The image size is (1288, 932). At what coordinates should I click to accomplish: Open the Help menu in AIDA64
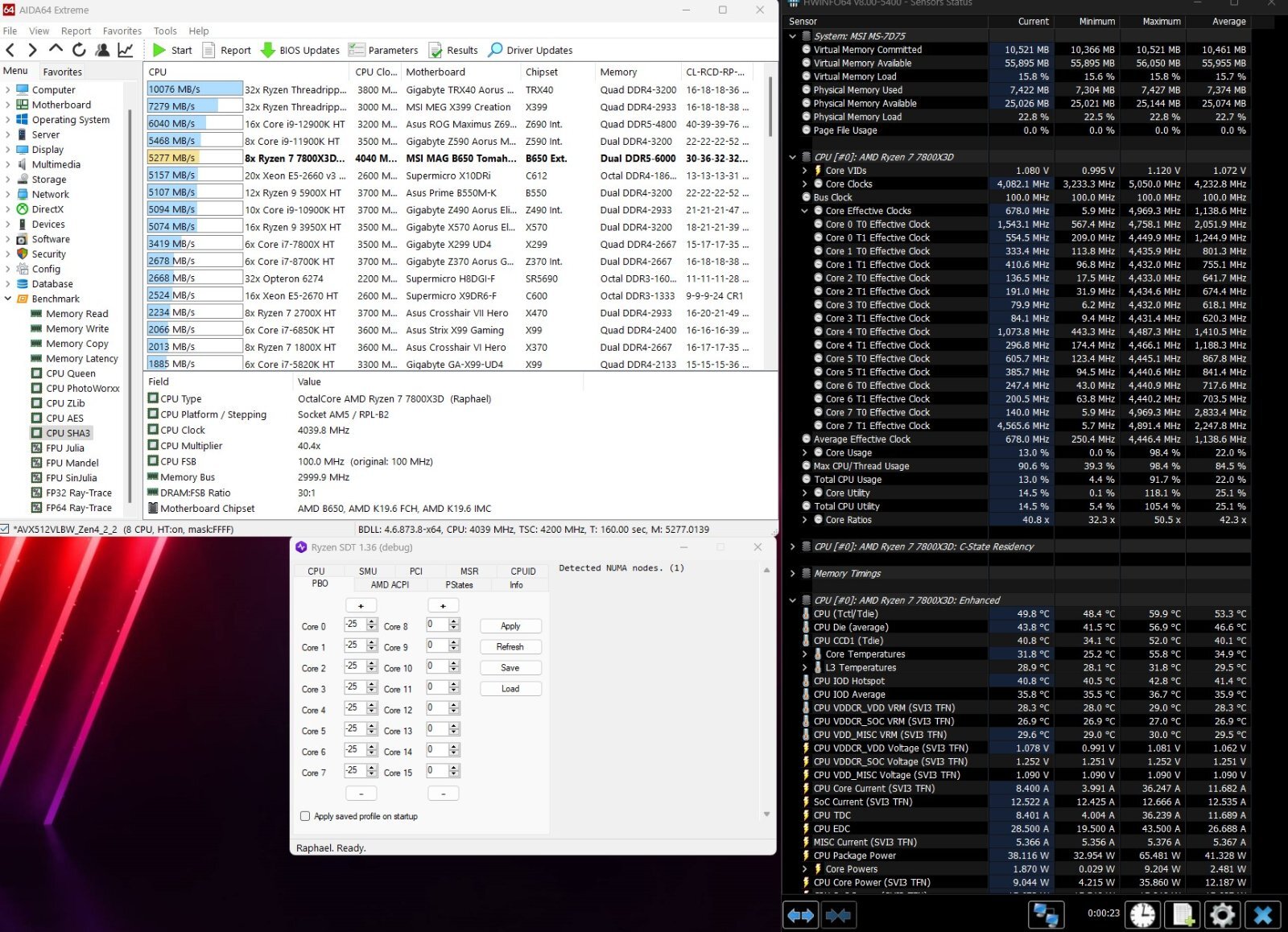199,31
